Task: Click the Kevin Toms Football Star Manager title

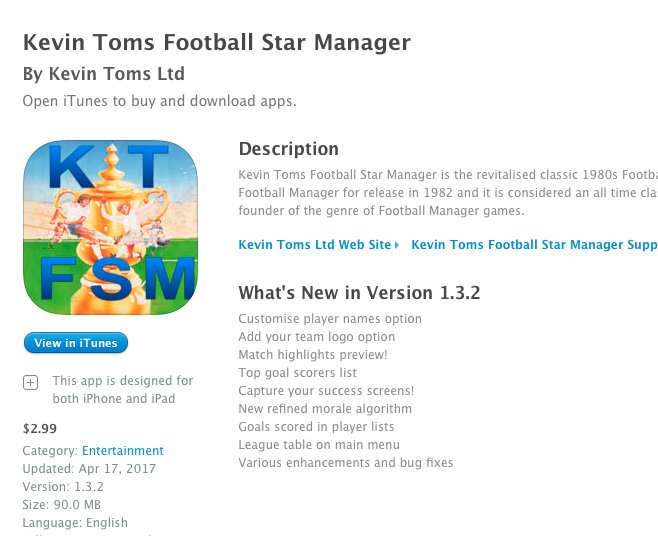Action: click(x=217, y=42)
